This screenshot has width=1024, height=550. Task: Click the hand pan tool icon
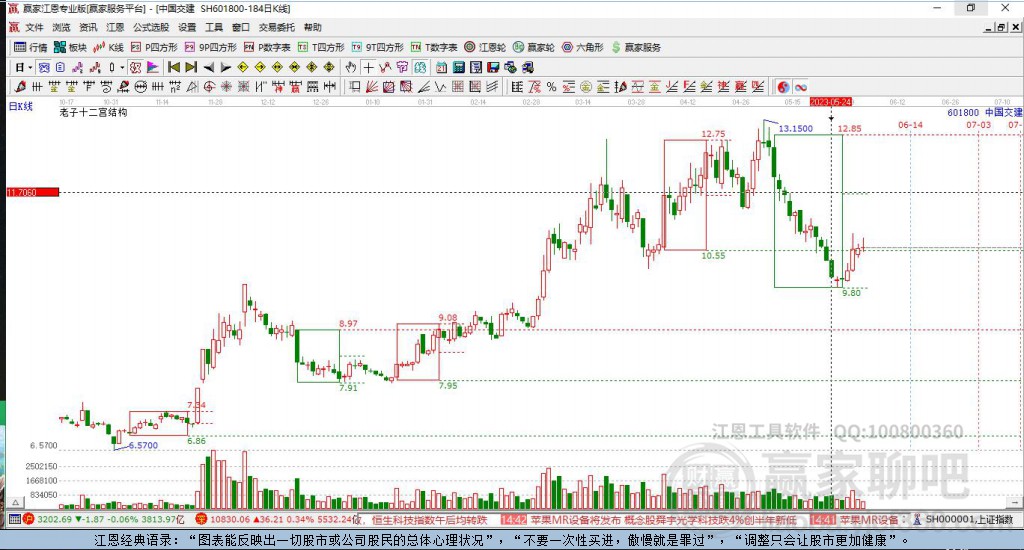pyautogui.click(x=351, y=67)
